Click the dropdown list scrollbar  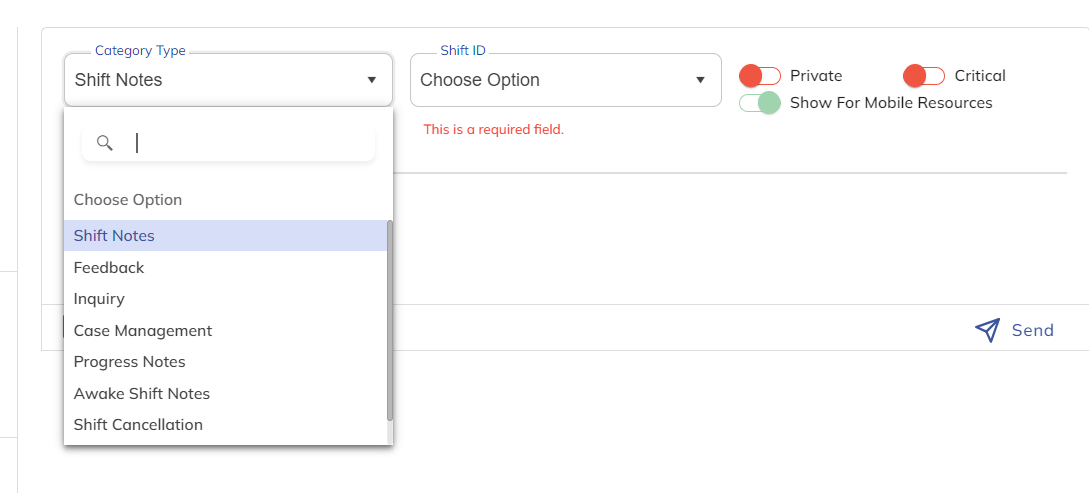pyautogui.click(x=390, y=320)
